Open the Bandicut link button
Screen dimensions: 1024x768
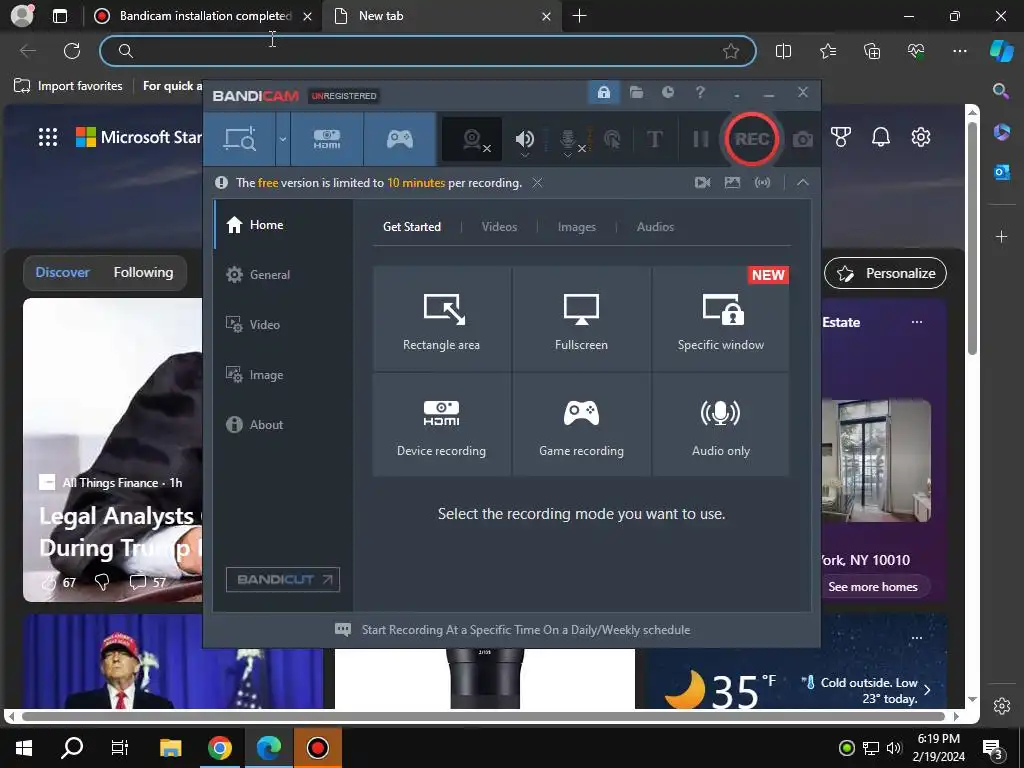click(x=283, y=579)
